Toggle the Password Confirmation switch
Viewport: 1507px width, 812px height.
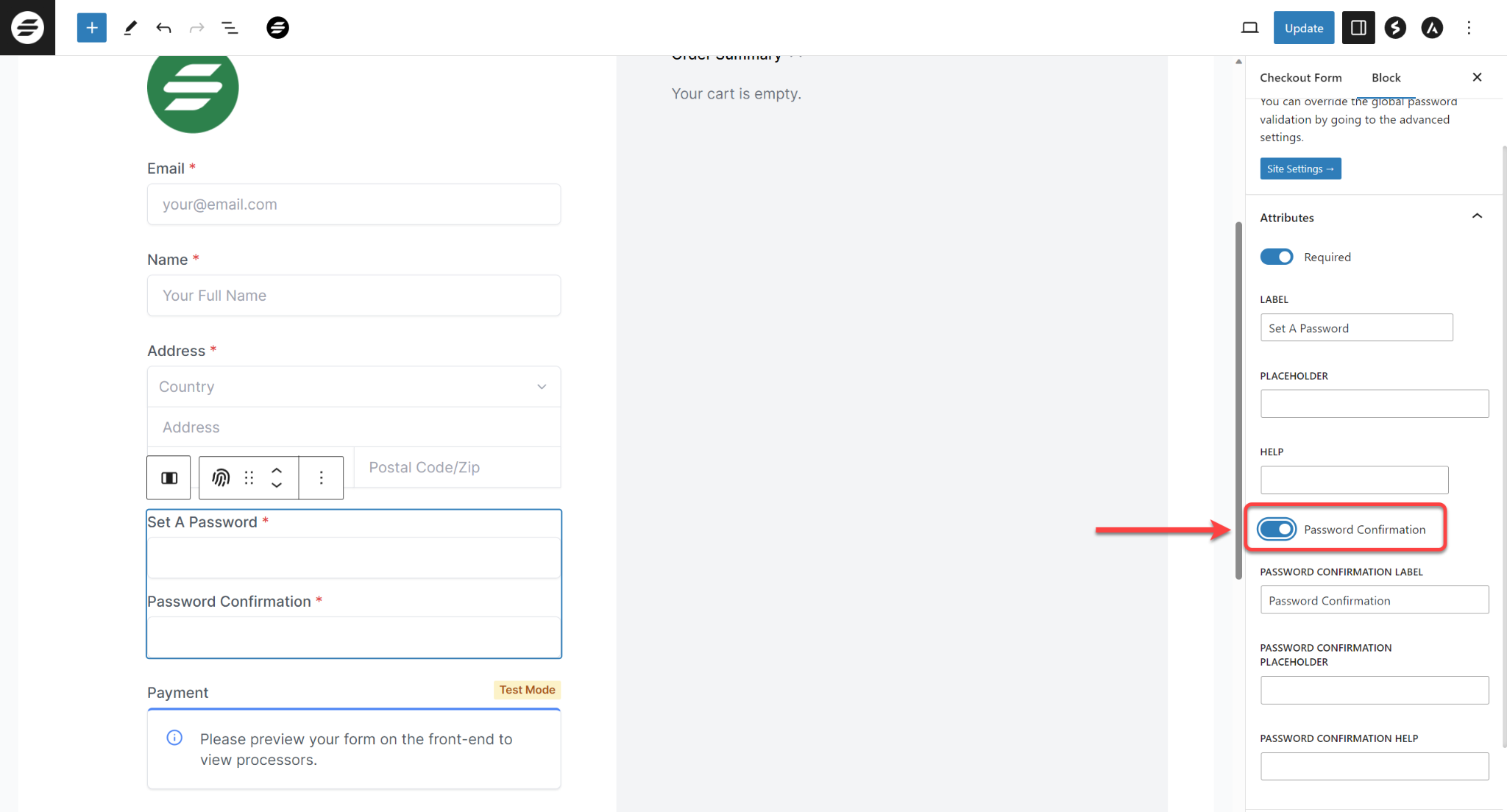[1278, 529]
